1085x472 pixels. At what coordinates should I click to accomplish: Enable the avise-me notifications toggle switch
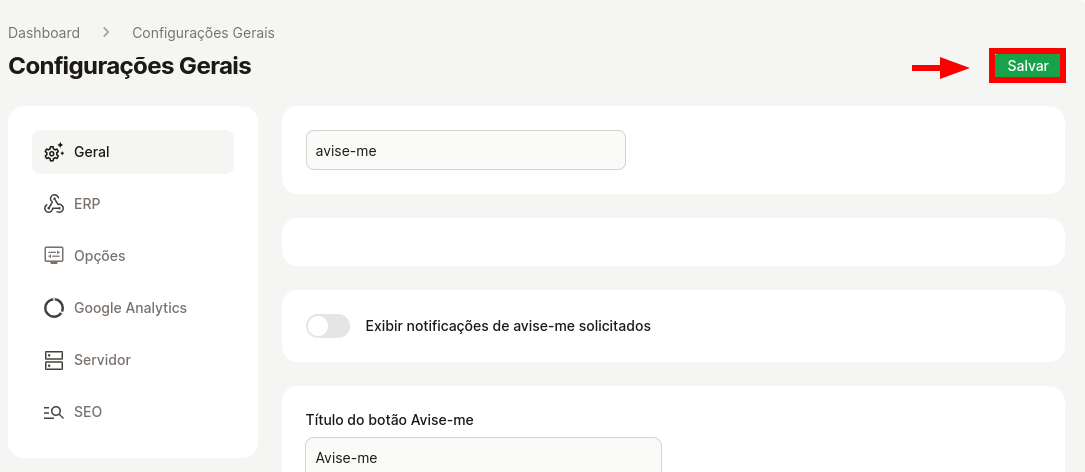click(x=328, y=326)
